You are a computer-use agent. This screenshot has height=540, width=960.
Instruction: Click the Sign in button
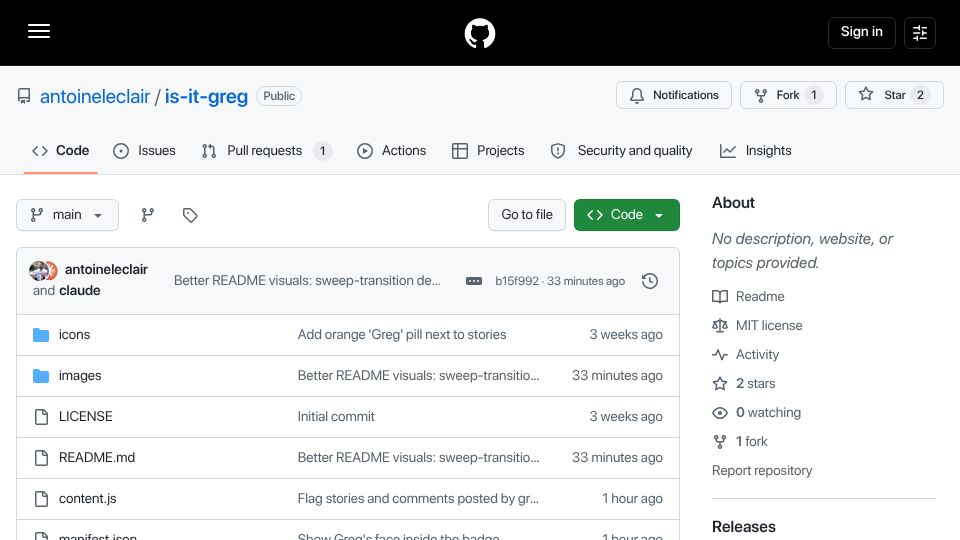pyautogui.click(x=861, y=32)
